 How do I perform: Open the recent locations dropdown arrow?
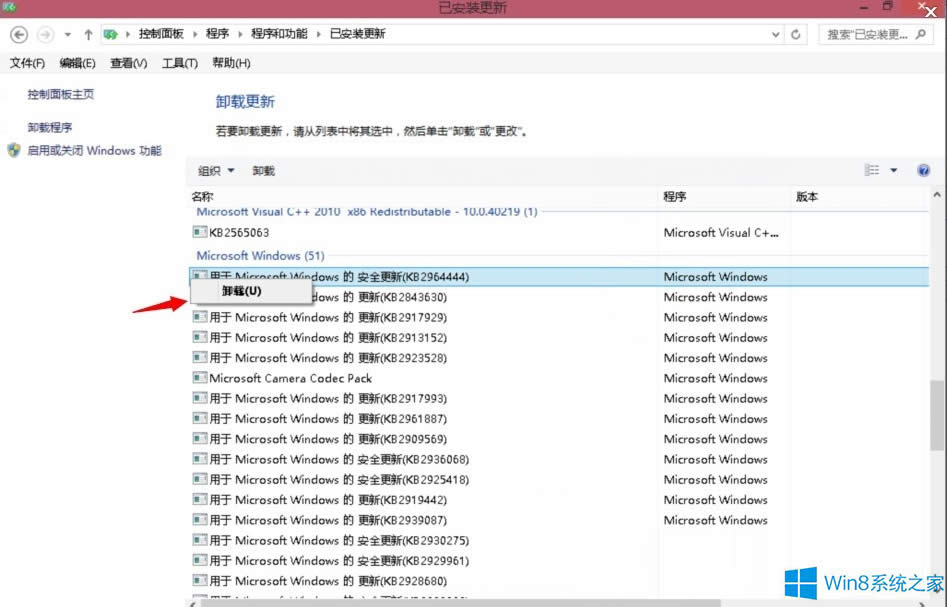(68, 34)
